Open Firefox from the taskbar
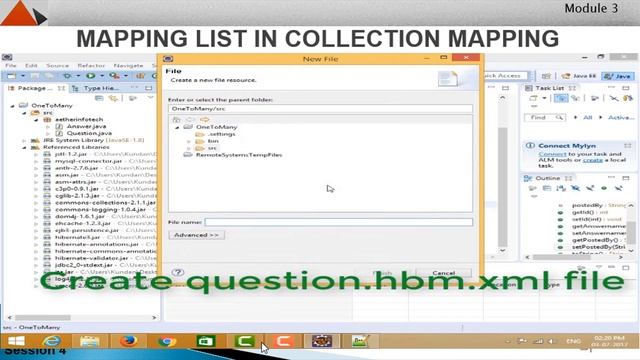Viewport: 640px width, 360px height. (x=128, y=341)
